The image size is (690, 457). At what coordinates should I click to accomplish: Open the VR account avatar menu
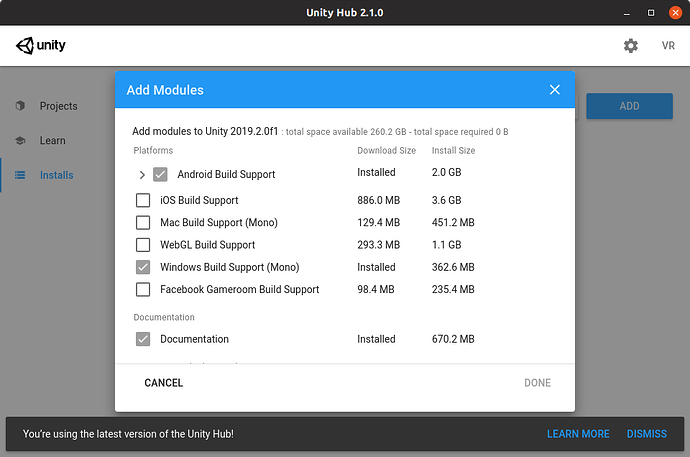coord(668,46)
